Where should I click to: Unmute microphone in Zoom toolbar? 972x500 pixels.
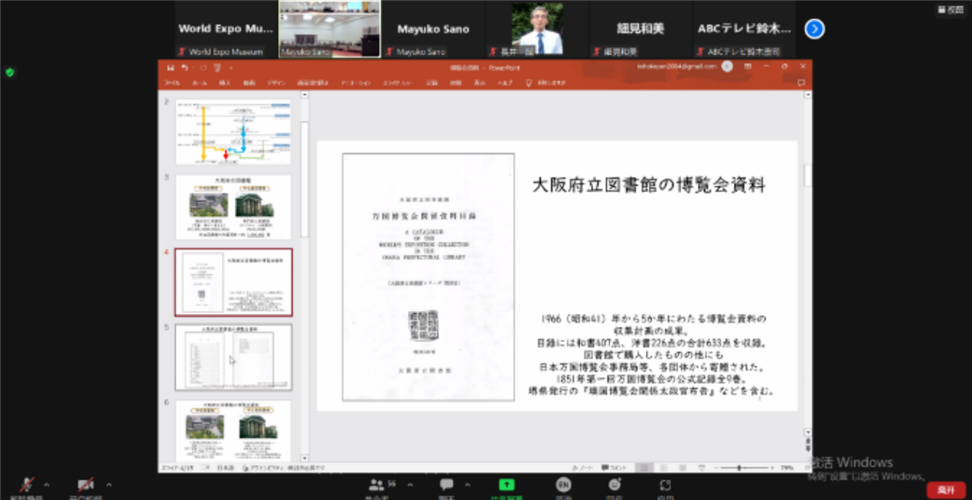click(x=27, y=485)
